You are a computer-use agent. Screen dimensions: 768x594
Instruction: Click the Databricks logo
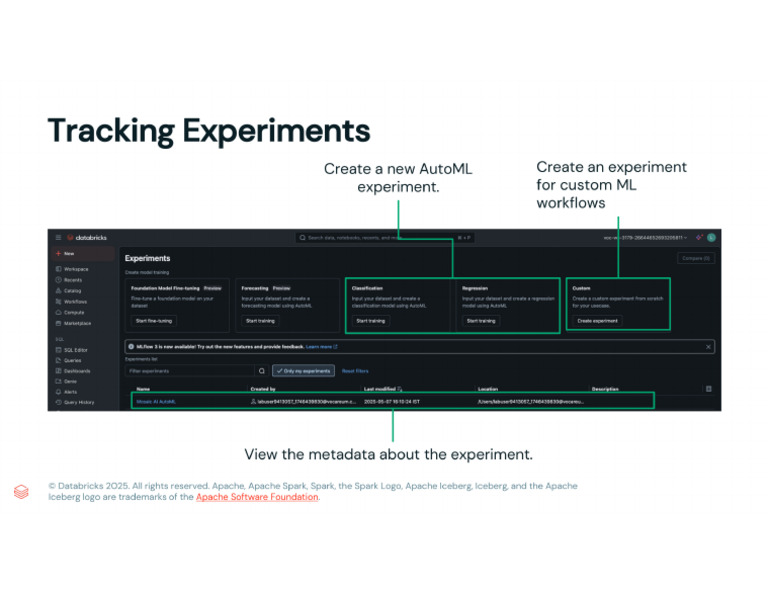click(x=87, y=238)
